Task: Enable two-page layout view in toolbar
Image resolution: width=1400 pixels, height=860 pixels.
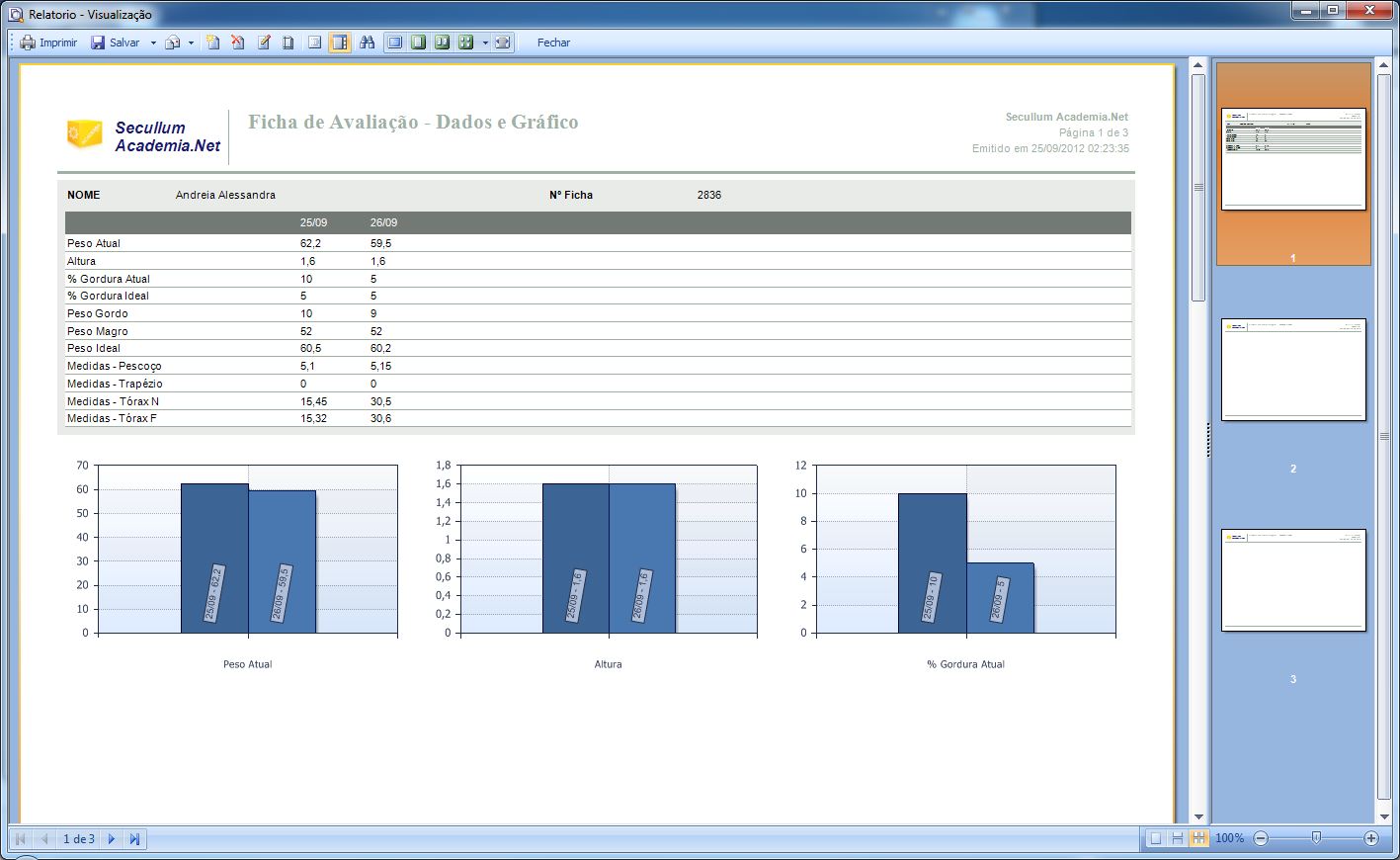Action: click(442, 43)
